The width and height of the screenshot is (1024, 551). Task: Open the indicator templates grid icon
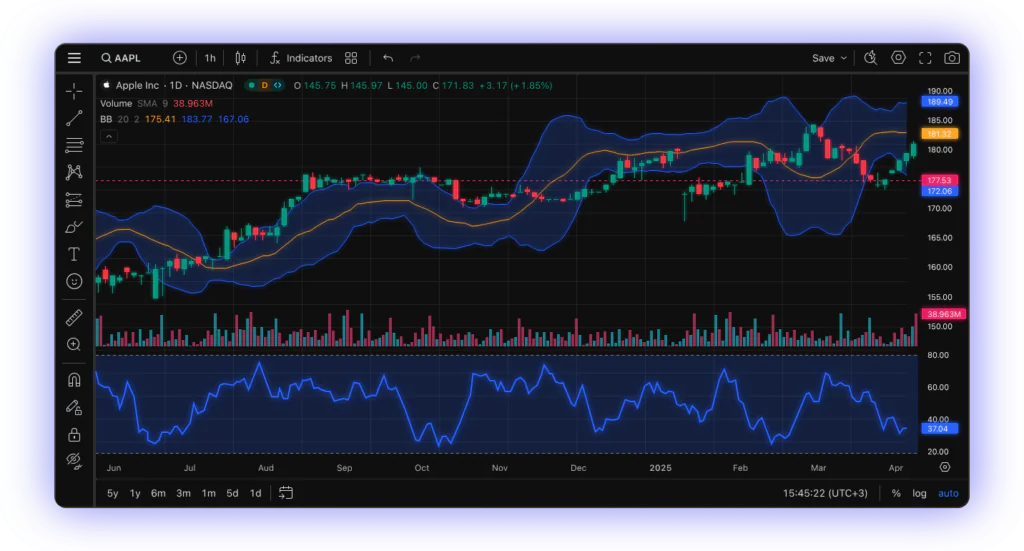351,58
